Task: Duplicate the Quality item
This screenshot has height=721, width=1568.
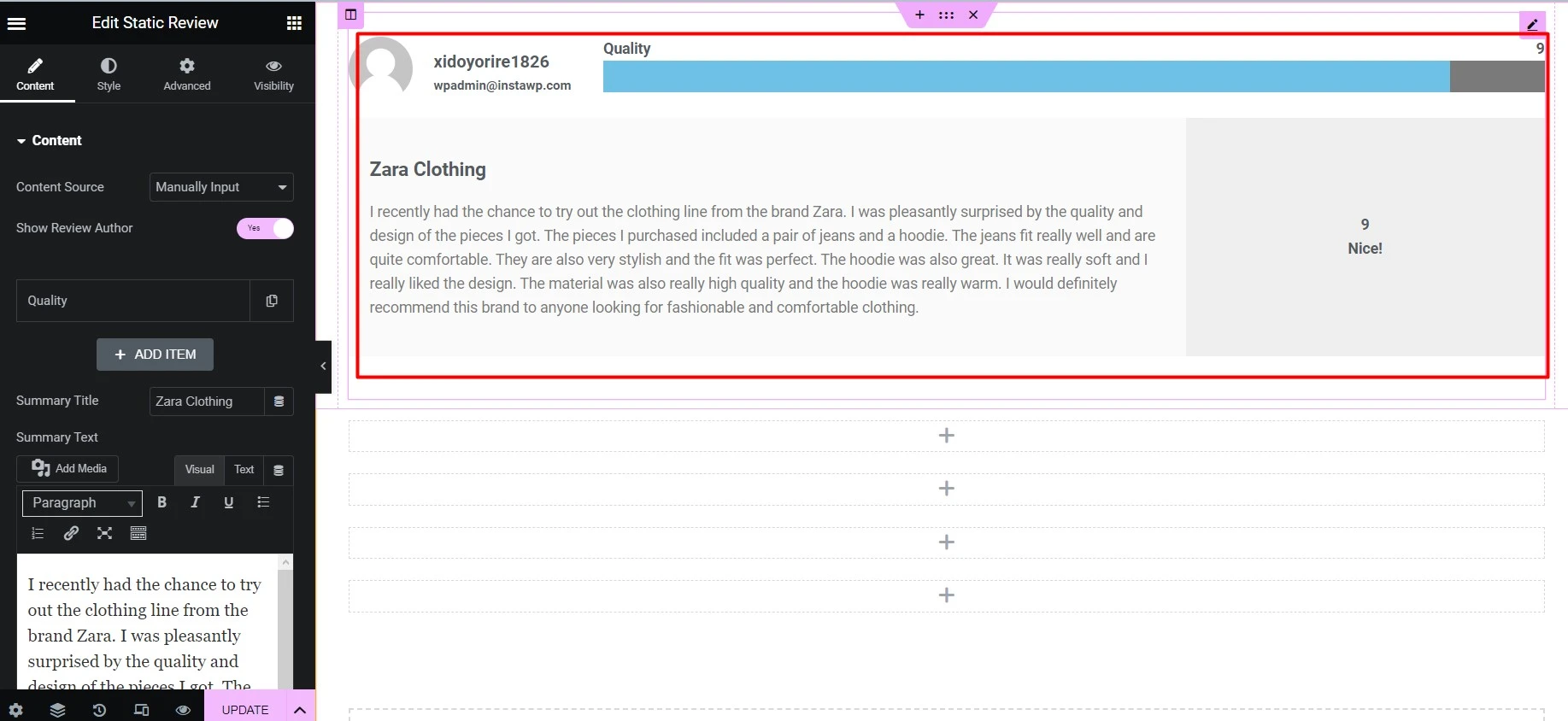Action: 272,301
